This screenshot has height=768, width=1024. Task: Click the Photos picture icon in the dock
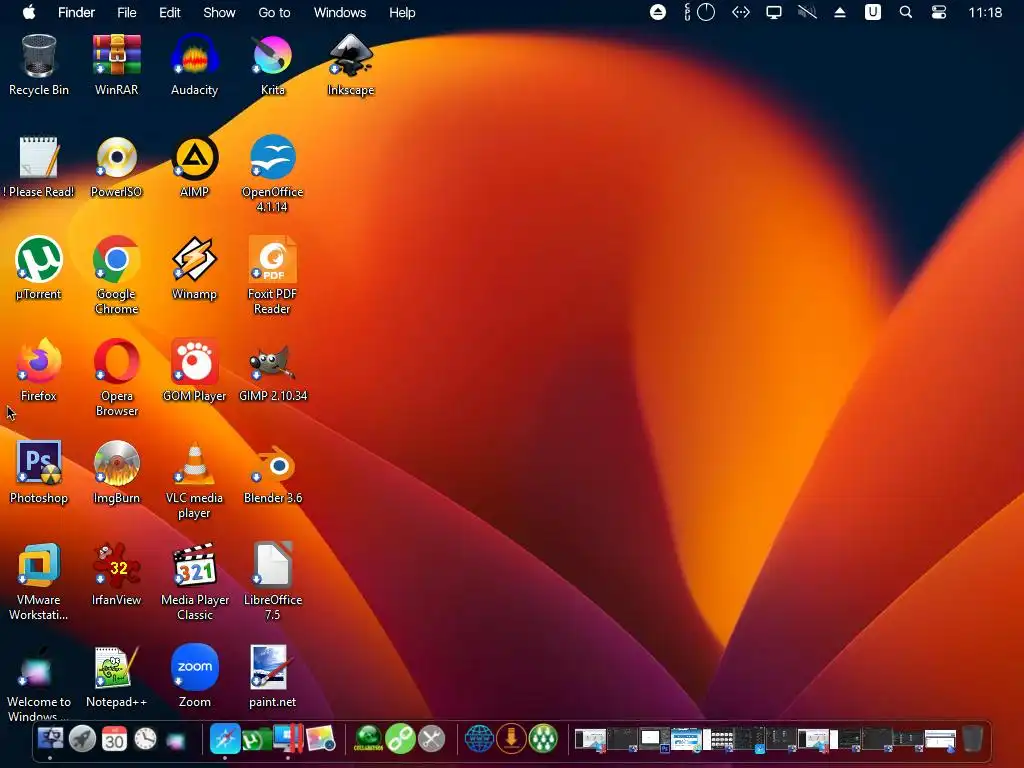(321, 739)
